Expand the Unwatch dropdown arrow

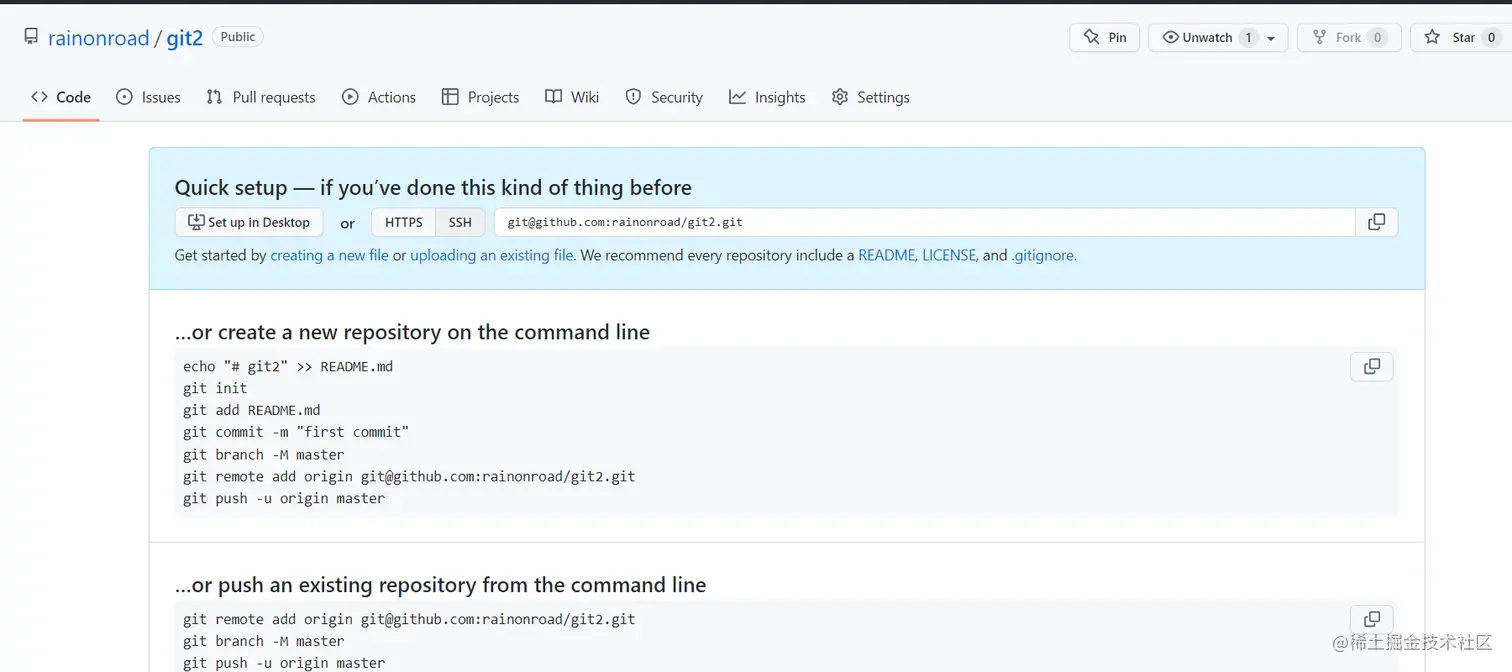pyautogui.click(x=1271, y=38)
